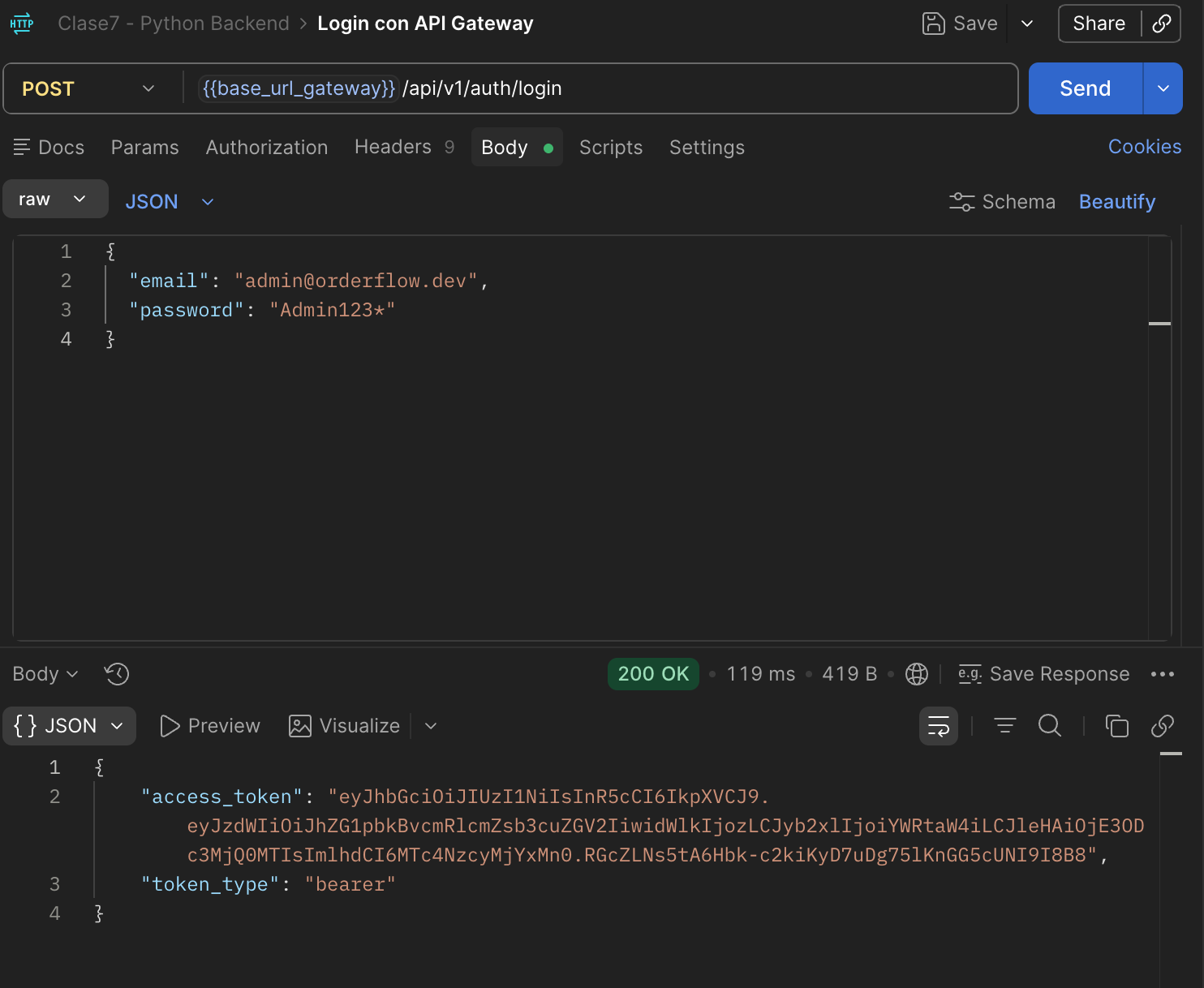Open Clase7 - Python Backend breadcrumb
The height and width of the screenshot is (988, 1204).
(174, 24)
